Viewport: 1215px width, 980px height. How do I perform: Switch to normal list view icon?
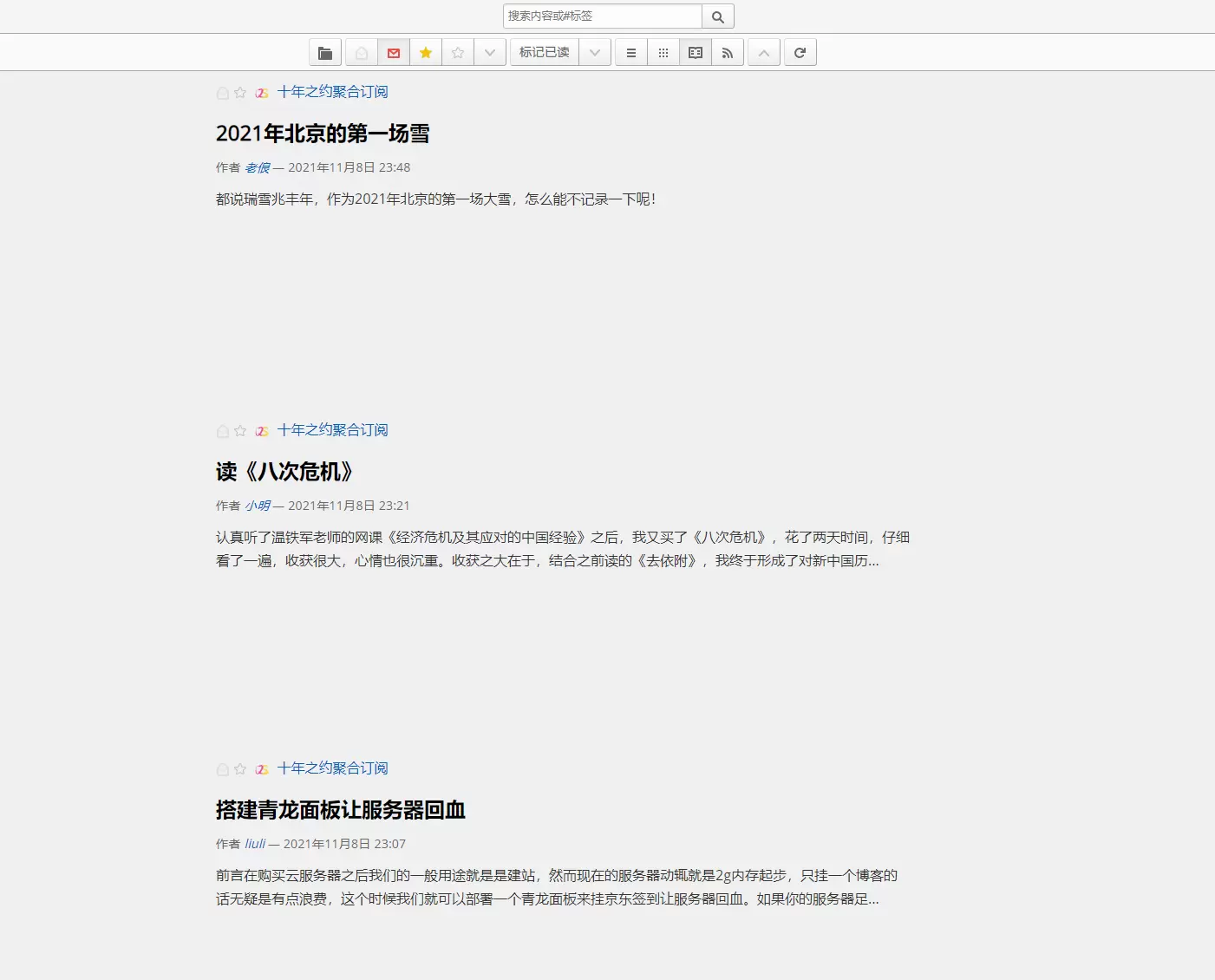(631, 53)
